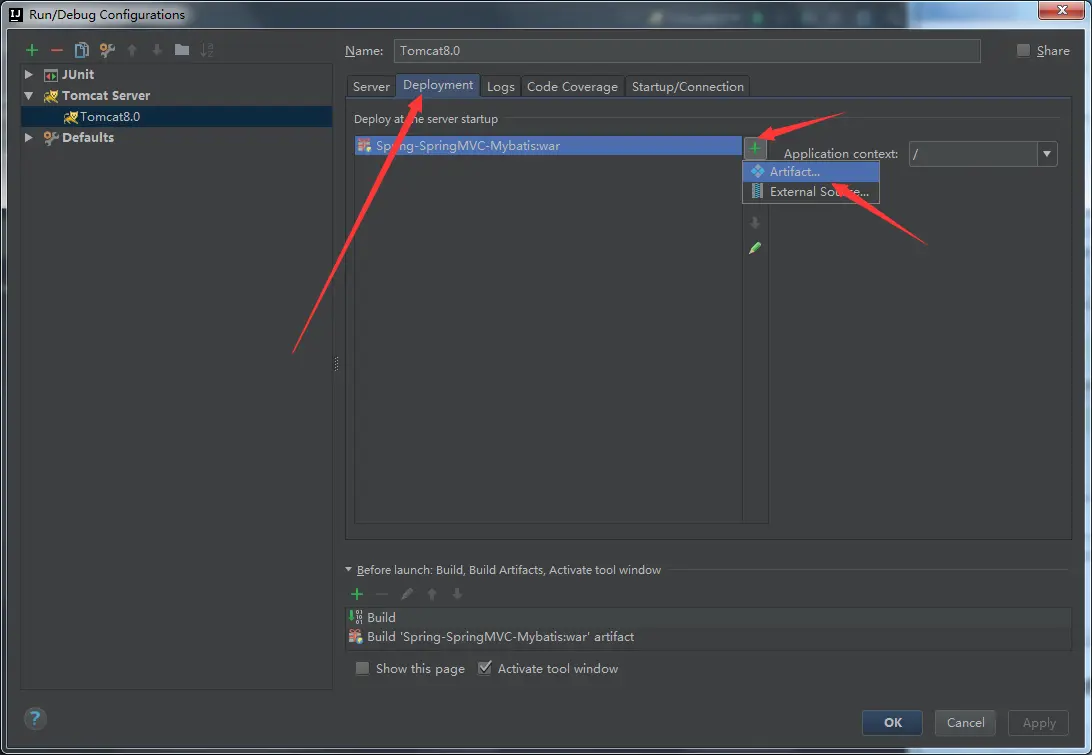Click the JUnit label in tree
This screenshot has height=755, width=1092.
click(78, 75)
